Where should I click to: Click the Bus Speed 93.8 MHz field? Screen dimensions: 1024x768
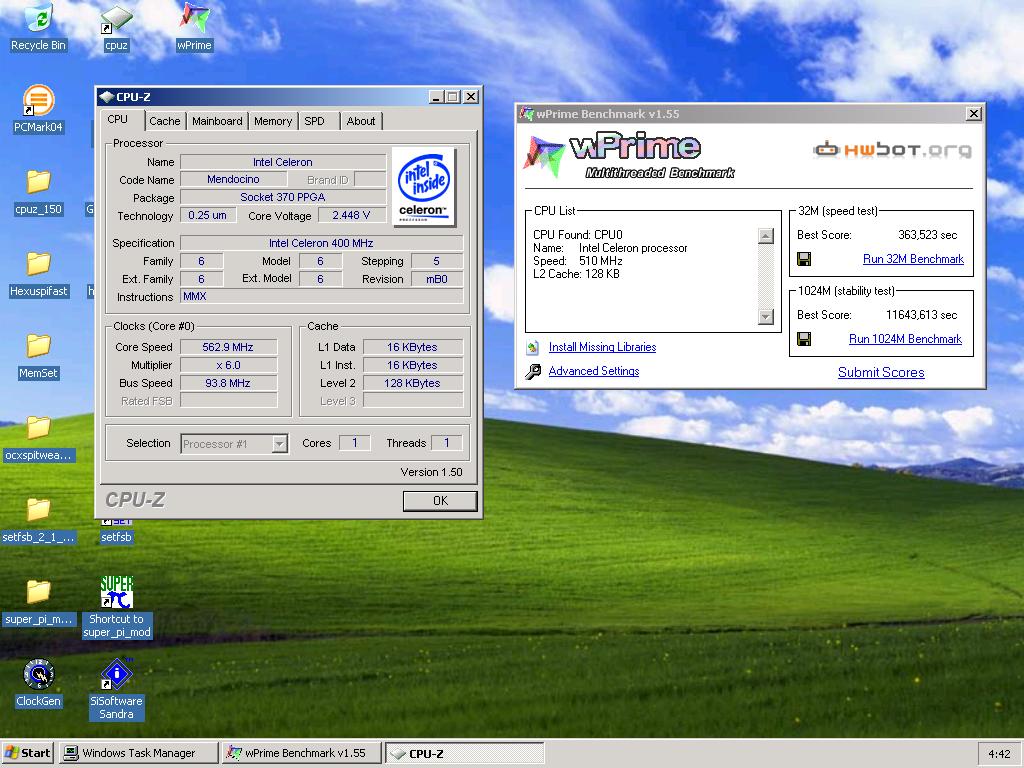click(228, 383)
